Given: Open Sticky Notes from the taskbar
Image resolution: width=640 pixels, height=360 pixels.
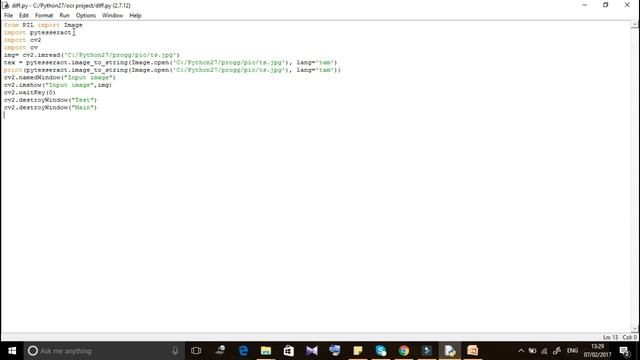Looking at the screenshot, I should [358, 351].
